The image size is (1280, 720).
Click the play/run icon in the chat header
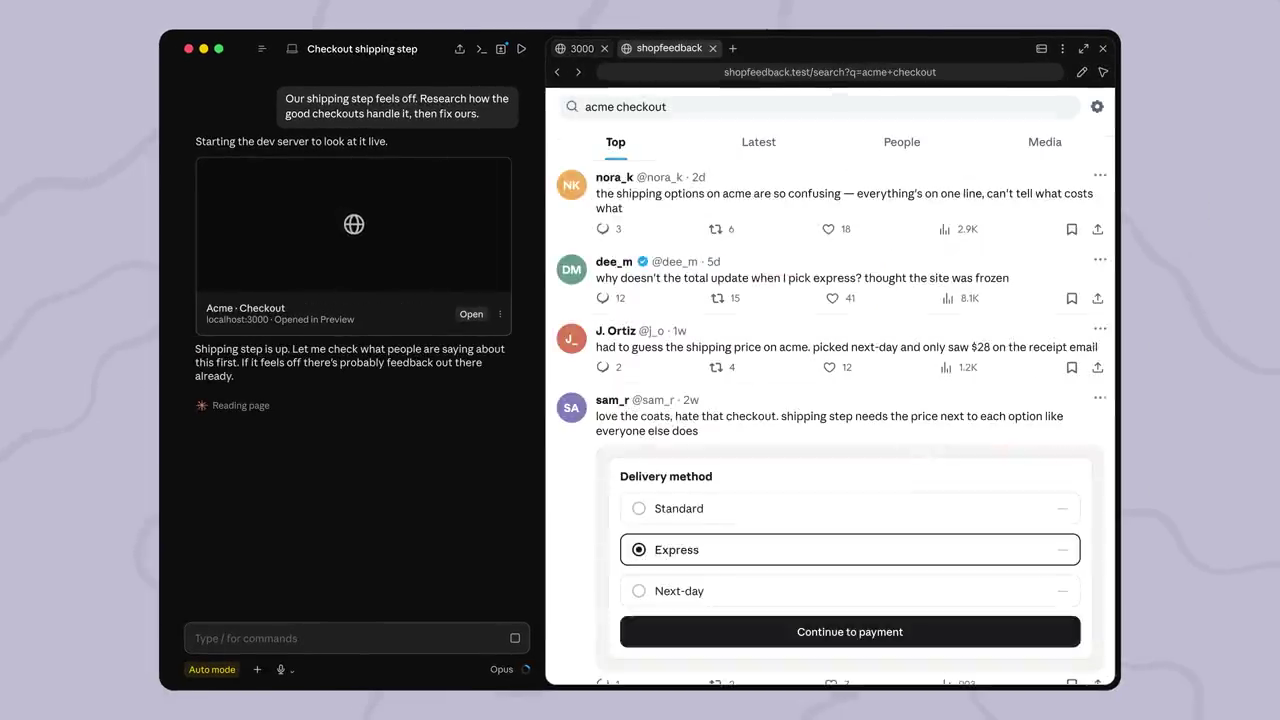521,49
